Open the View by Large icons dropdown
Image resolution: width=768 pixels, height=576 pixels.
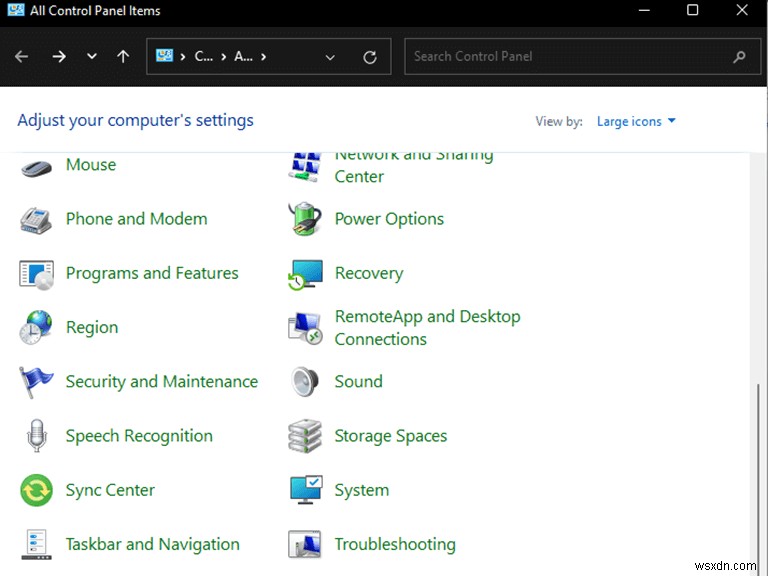pyautogui.click(x=636, y=121)
